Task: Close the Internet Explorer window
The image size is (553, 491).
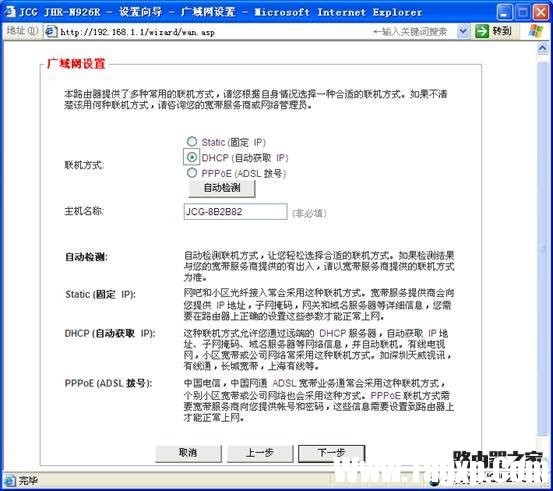Action: [541, 12]
